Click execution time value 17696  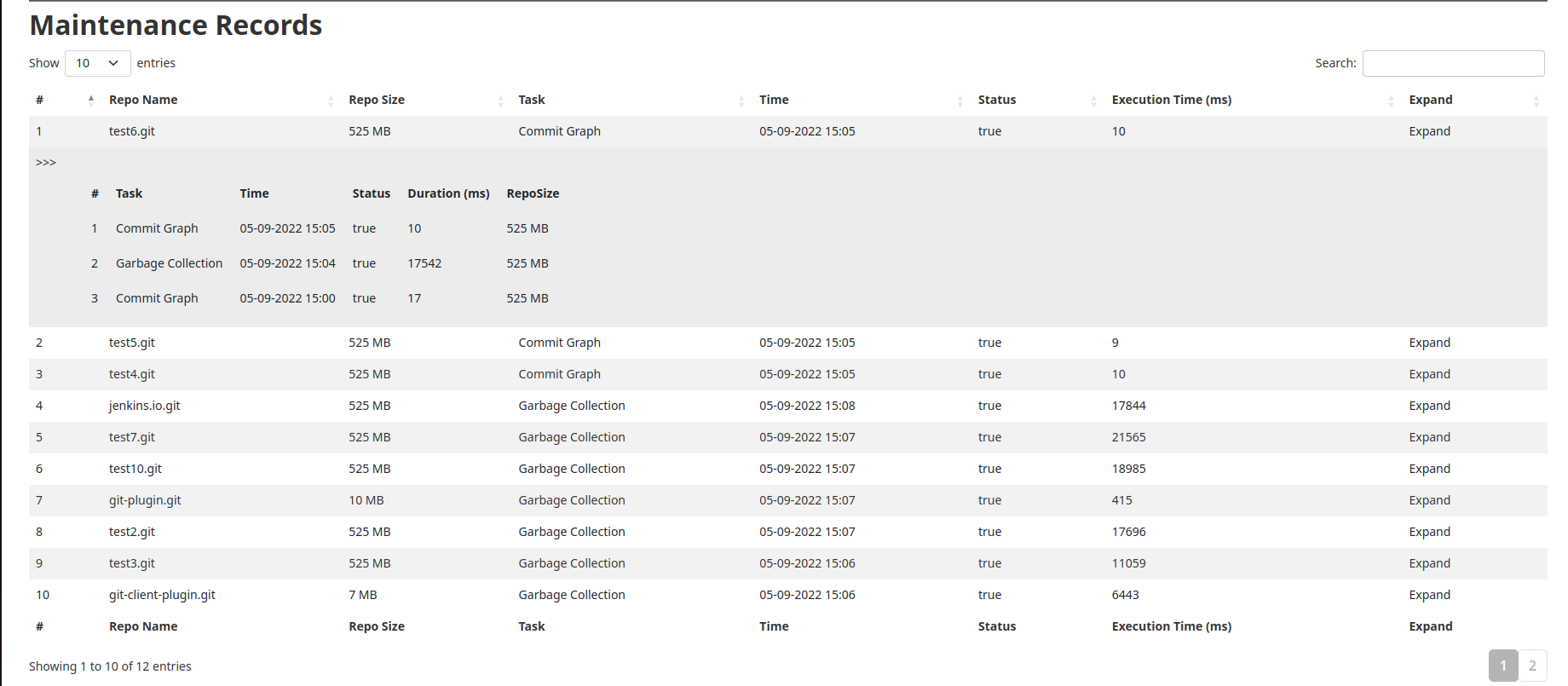pos(1128,532)
